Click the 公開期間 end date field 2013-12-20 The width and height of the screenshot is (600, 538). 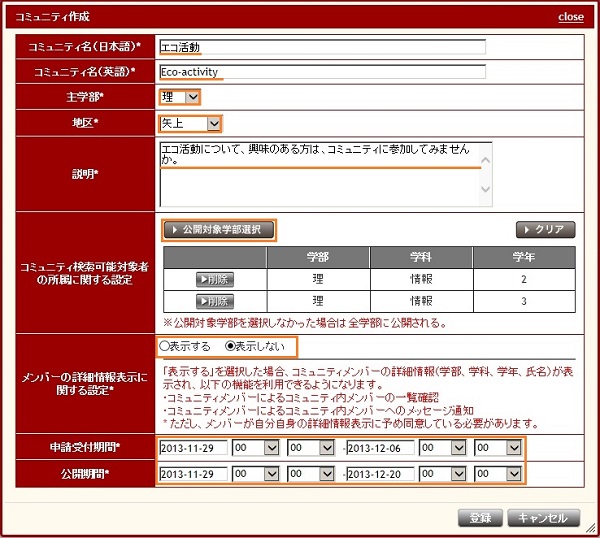tap(379, 473)
